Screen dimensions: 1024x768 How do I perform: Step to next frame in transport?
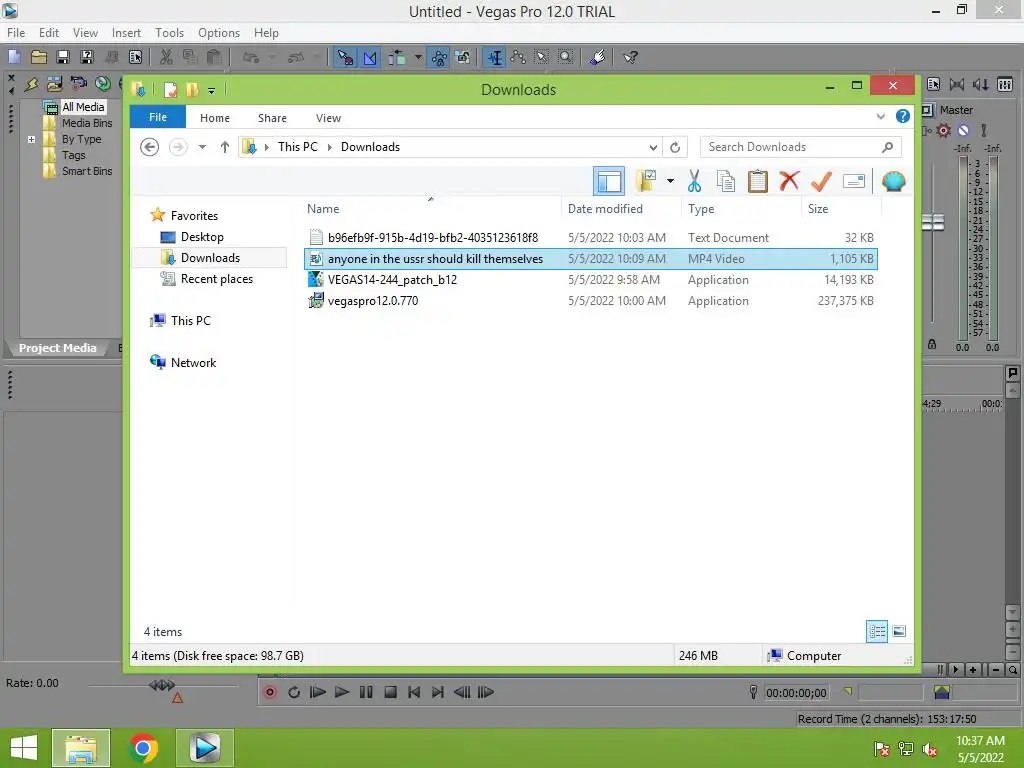486,692
